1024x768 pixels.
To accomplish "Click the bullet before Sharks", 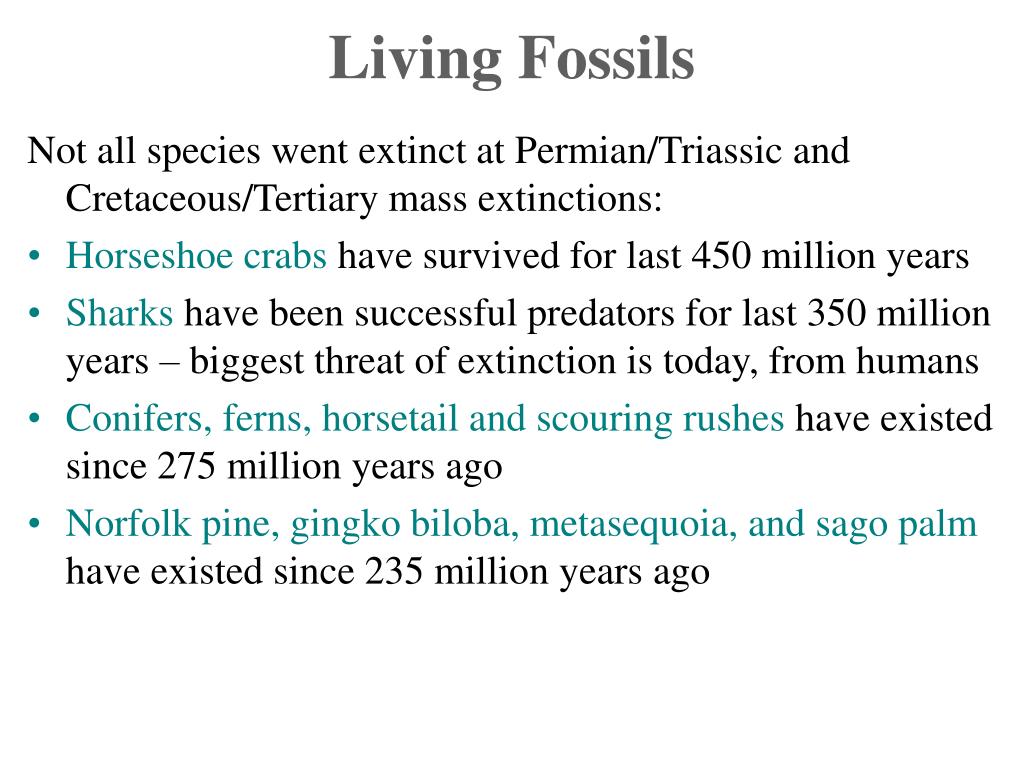I will tap(34, 314).
